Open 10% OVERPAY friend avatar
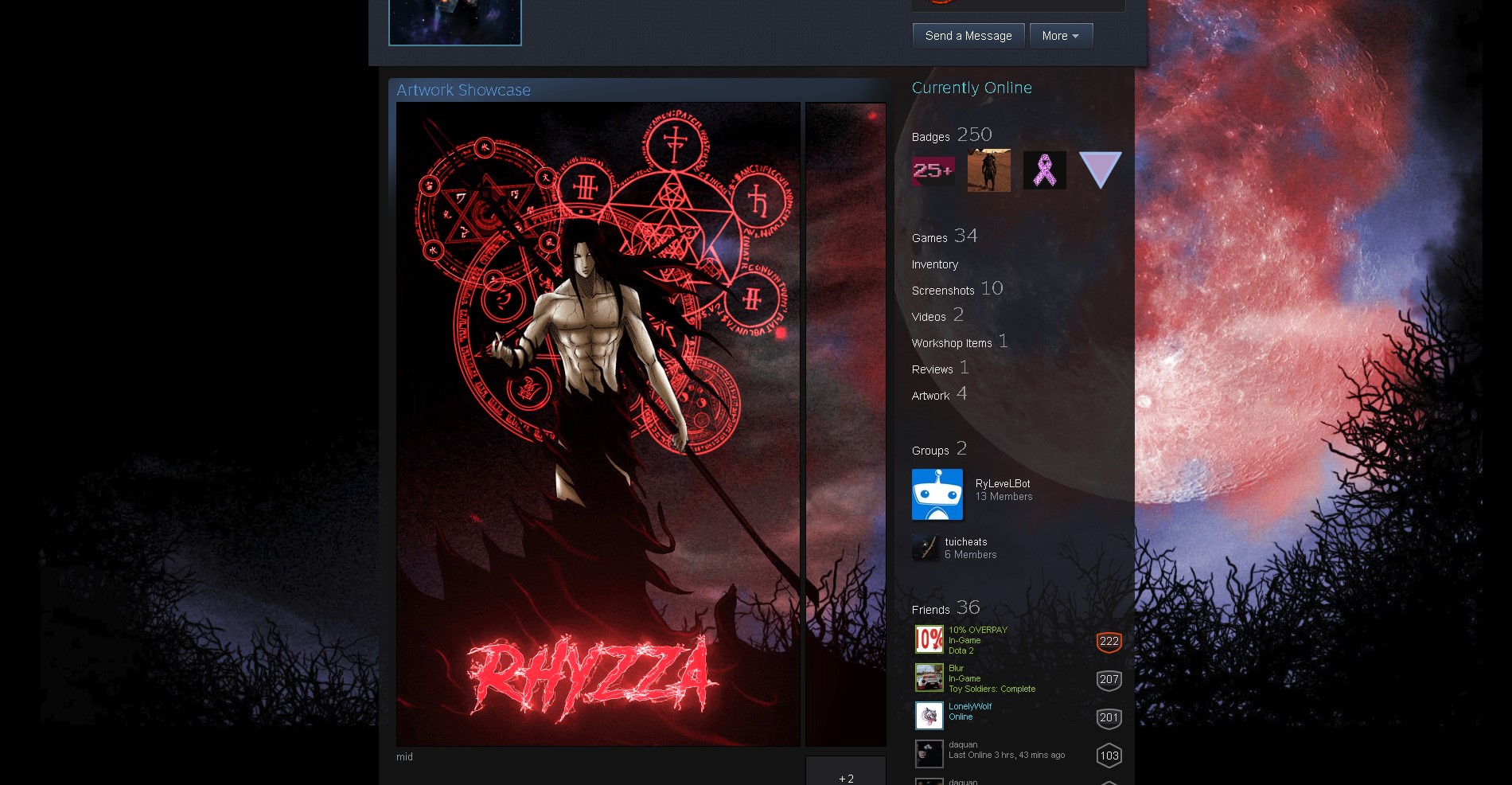 [929, 639]
